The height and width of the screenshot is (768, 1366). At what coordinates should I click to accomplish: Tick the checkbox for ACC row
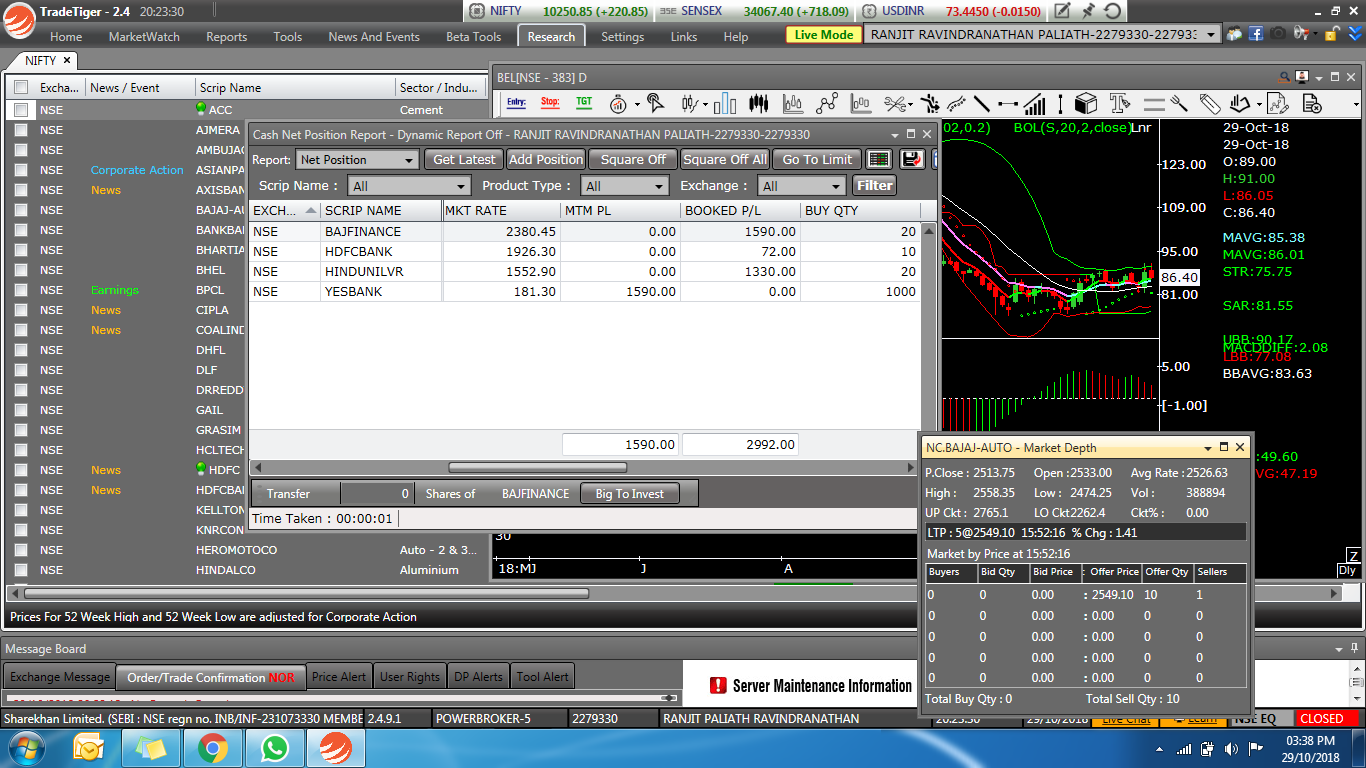(21, 110)
